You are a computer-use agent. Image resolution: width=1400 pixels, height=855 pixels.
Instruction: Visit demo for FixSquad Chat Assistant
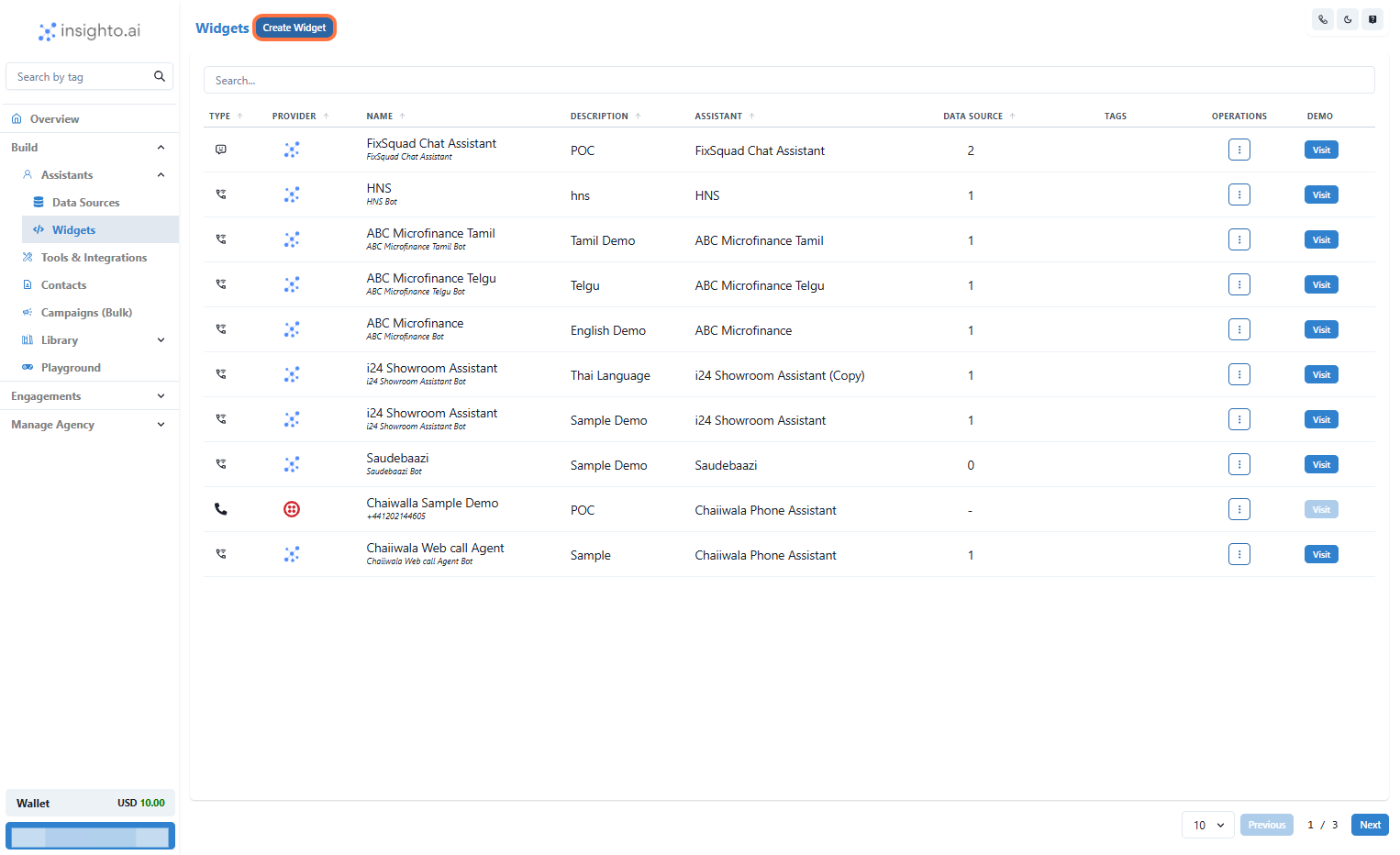1321,150
